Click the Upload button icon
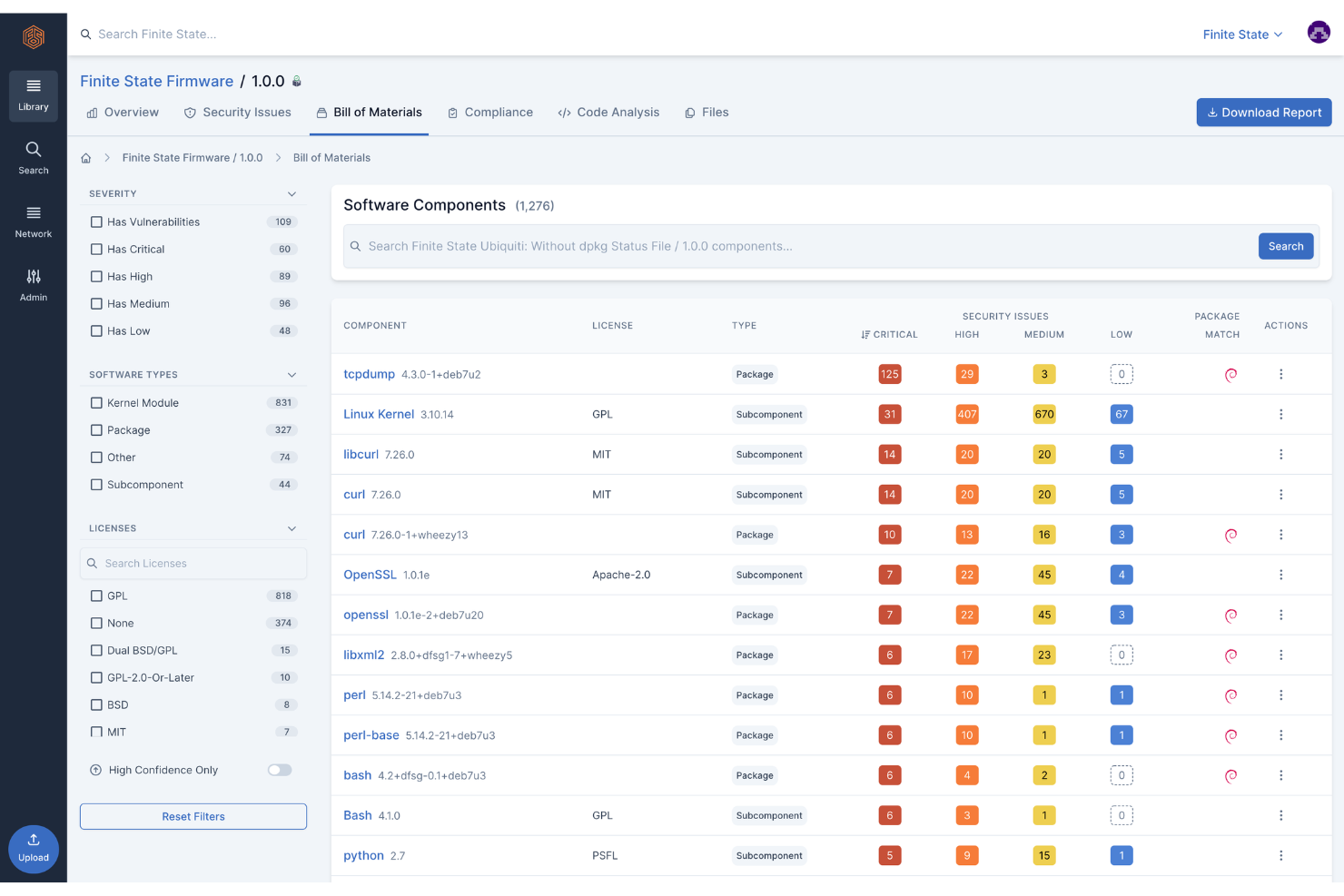The width and height of the screenshot is (1344, 896). [x=34, y=849]
